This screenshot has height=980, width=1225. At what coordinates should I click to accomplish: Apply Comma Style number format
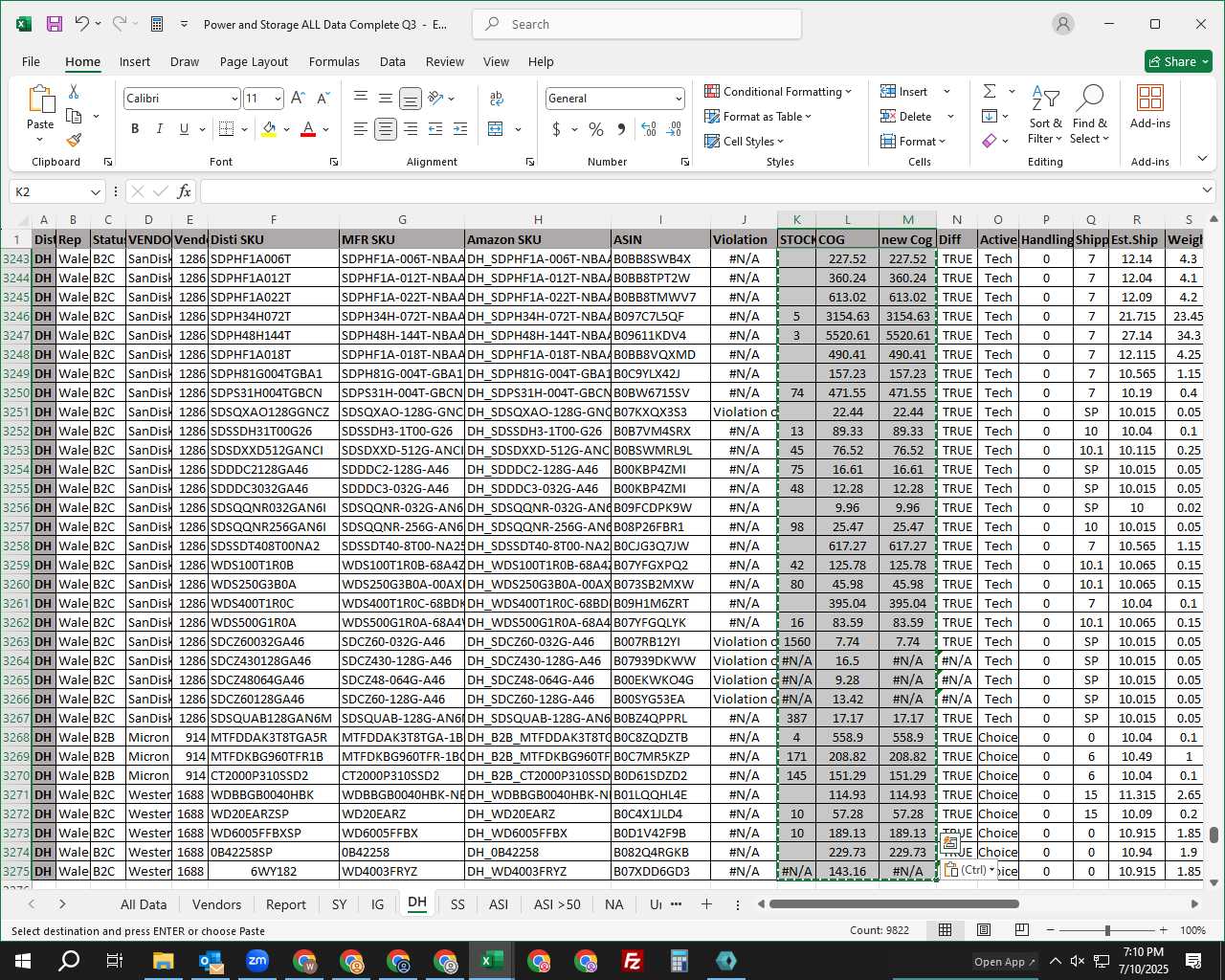click(x=621, y=129)
